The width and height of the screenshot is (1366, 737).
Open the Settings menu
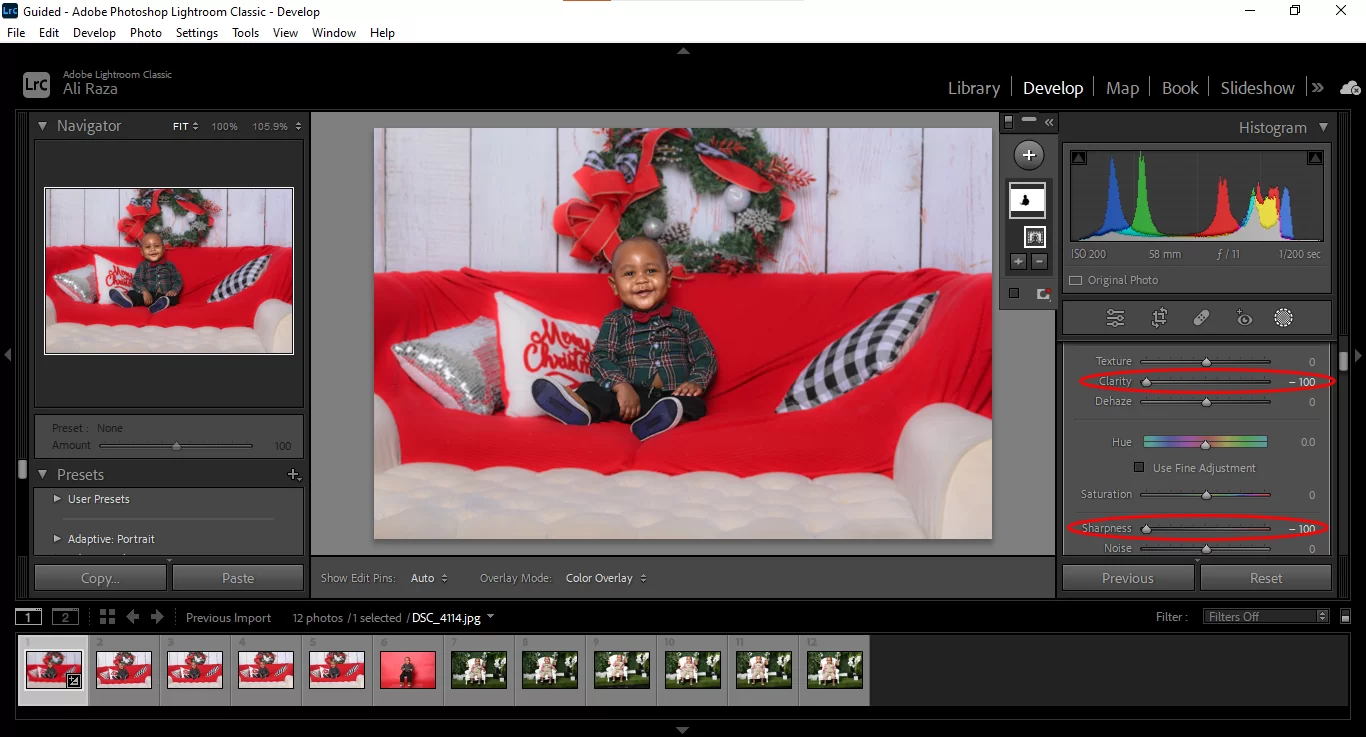click(x=197, y=33)
